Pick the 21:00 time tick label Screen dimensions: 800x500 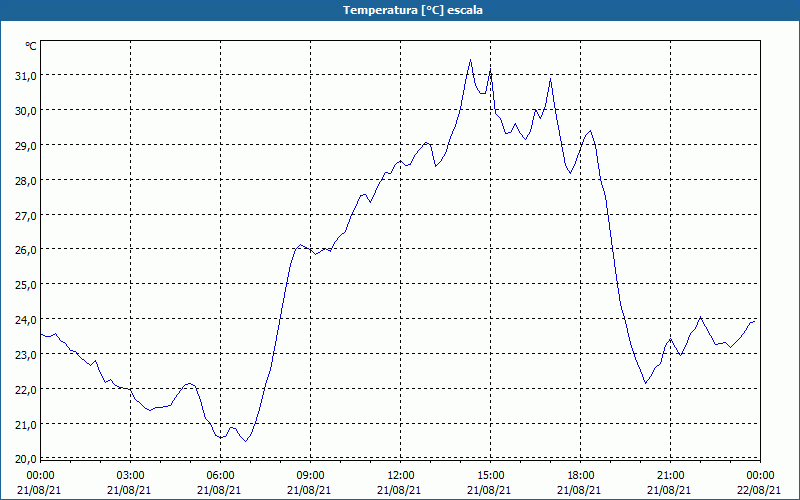point(670,476)
